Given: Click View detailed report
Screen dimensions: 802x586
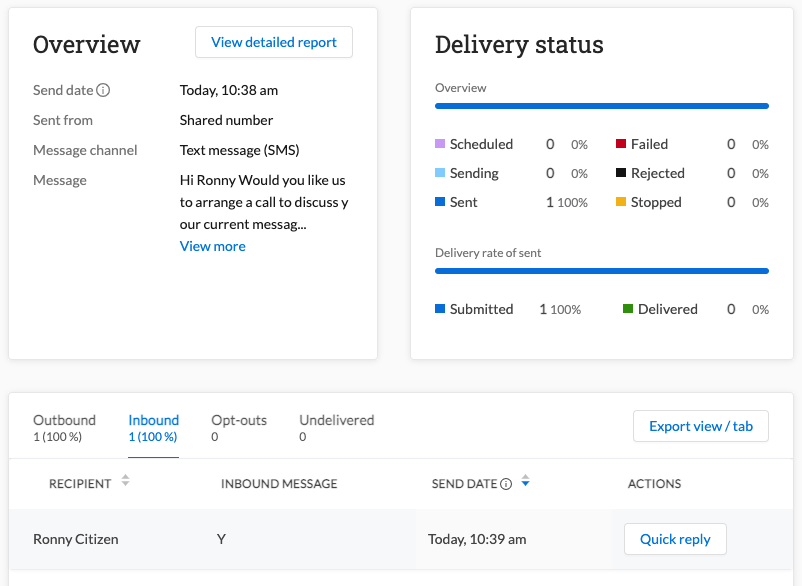Looking at the screenshot, I should (x=273, y=42).
